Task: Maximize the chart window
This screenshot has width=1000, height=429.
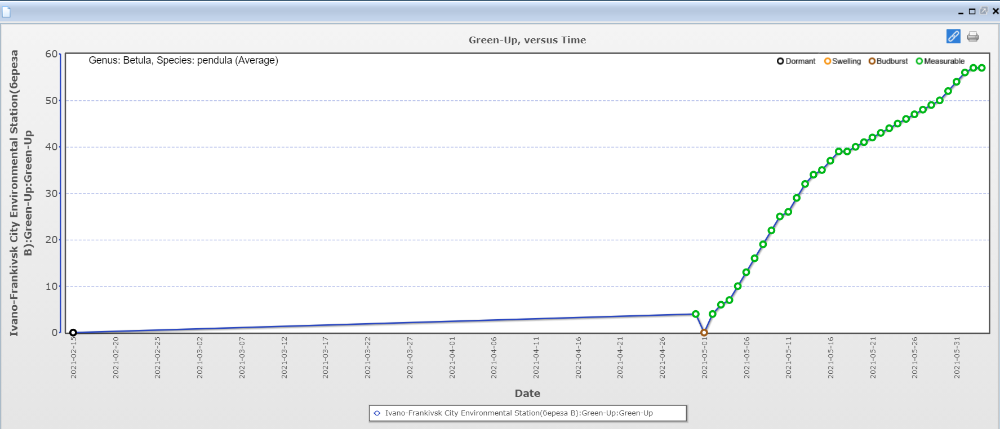Action: pyautogui.click(x=972, y=9)
